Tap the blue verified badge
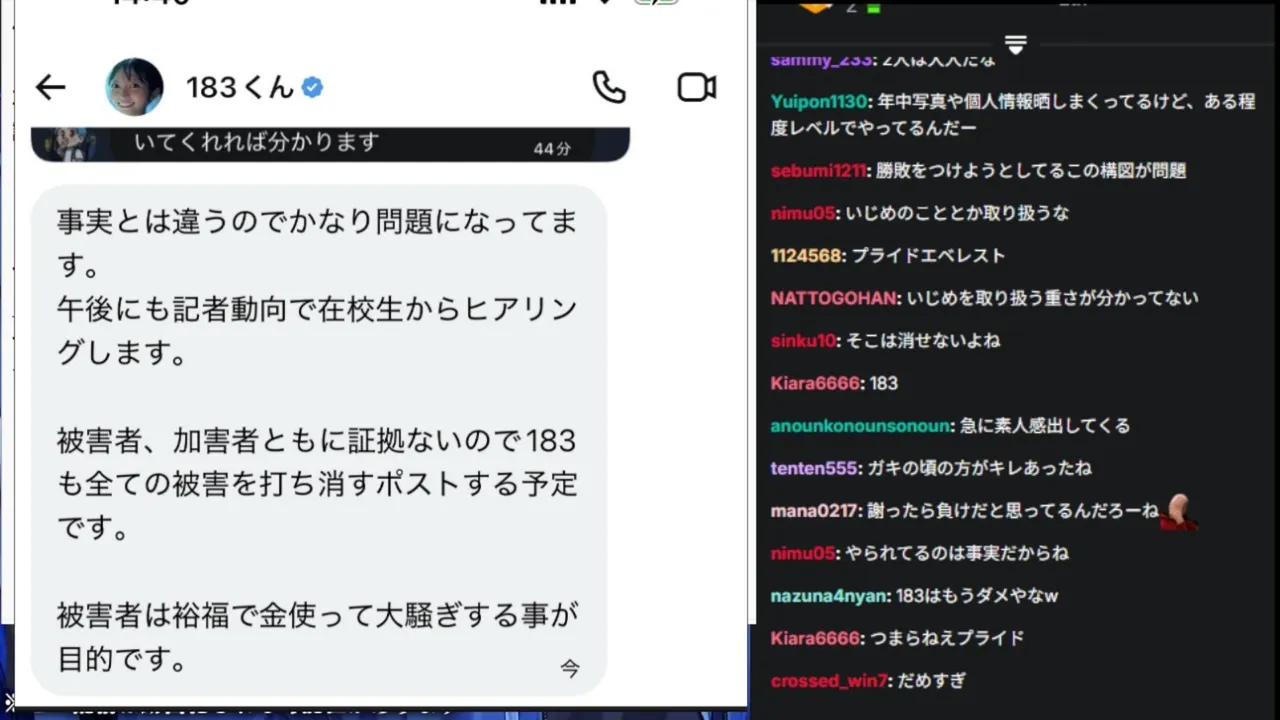 [312, 88]
